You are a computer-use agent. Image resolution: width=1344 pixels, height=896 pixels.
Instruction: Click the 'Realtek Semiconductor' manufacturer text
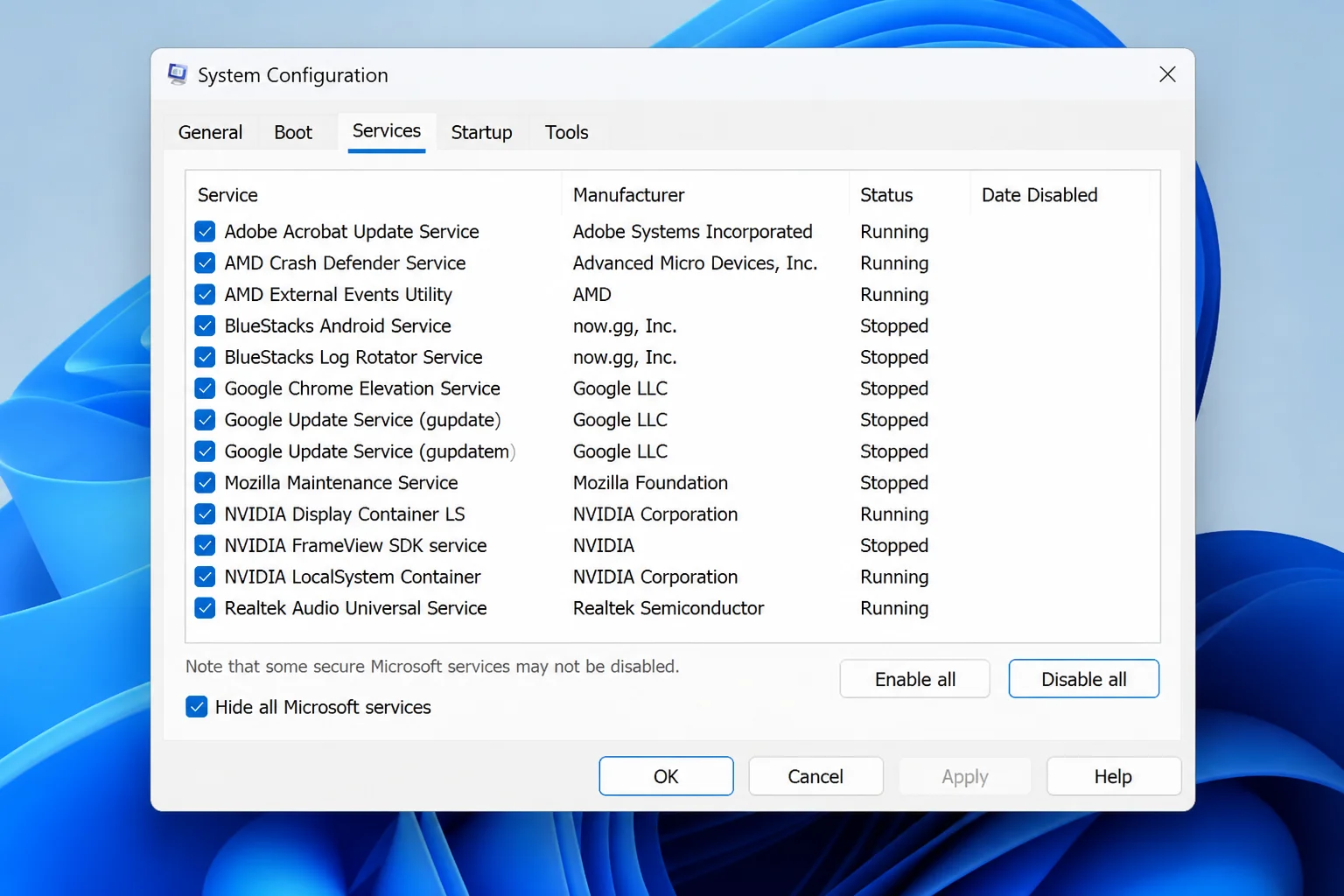(668, 608)
